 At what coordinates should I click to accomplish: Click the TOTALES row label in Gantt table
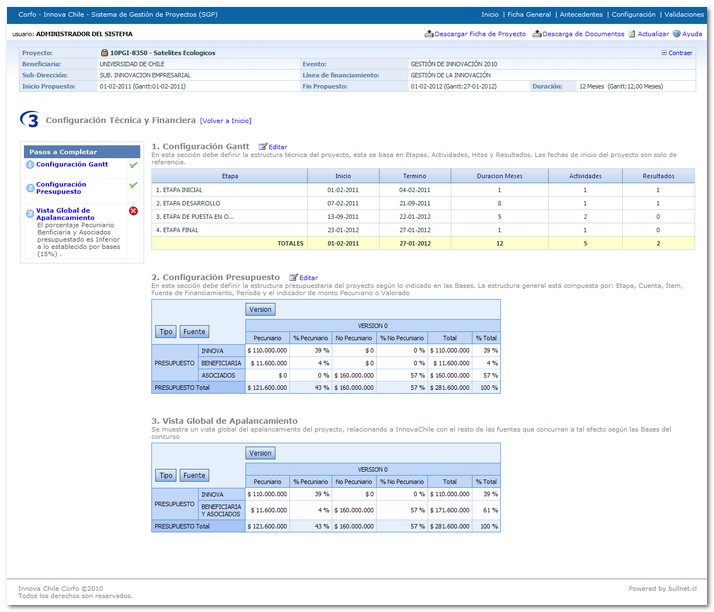291,244
